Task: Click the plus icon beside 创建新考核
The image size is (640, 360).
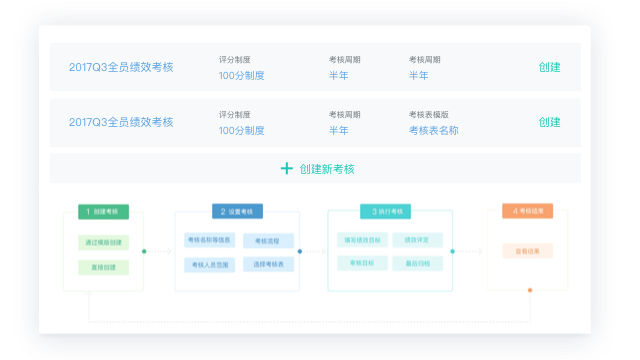Action: tap(287, 169)
